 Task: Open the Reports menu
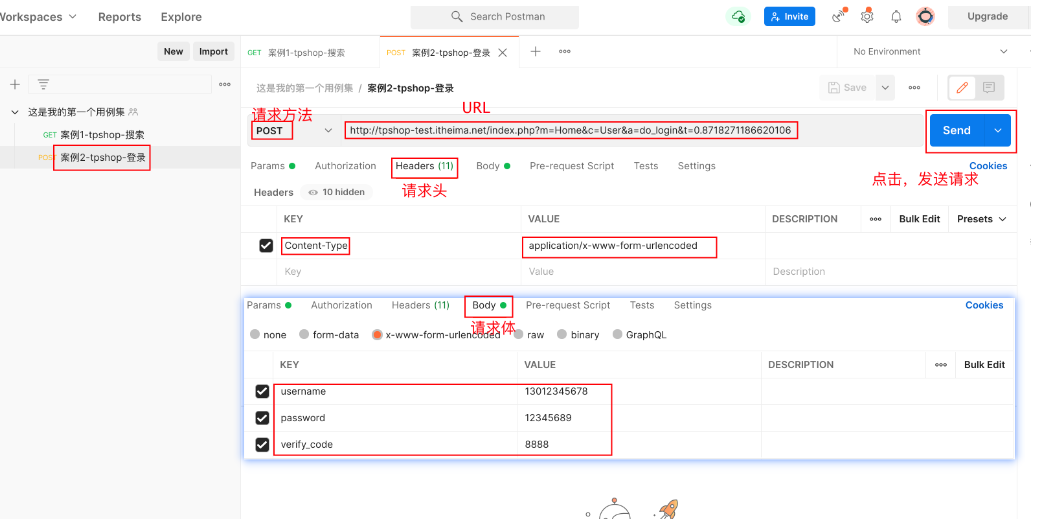point(120,17)
